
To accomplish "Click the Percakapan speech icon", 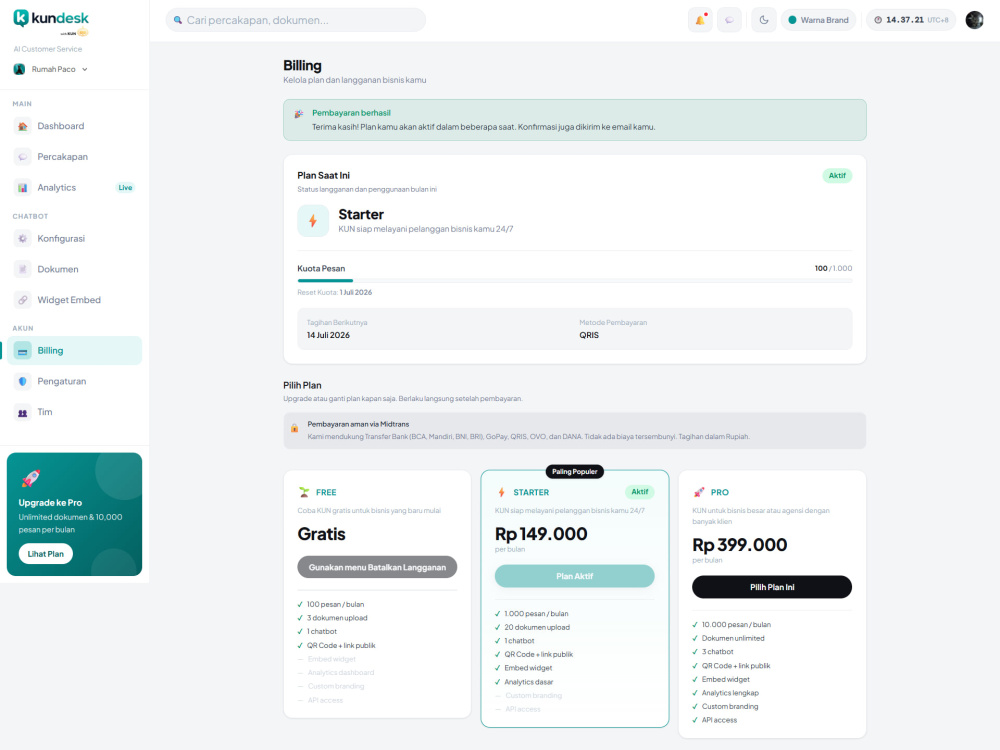I will click(x=22, y=157).
